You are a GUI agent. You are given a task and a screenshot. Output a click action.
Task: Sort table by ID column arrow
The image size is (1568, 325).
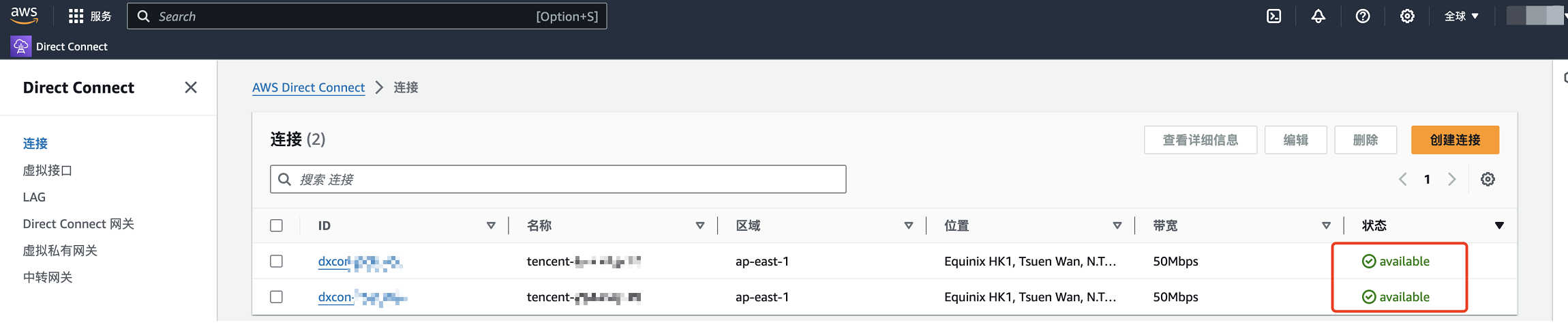(491, 226)
